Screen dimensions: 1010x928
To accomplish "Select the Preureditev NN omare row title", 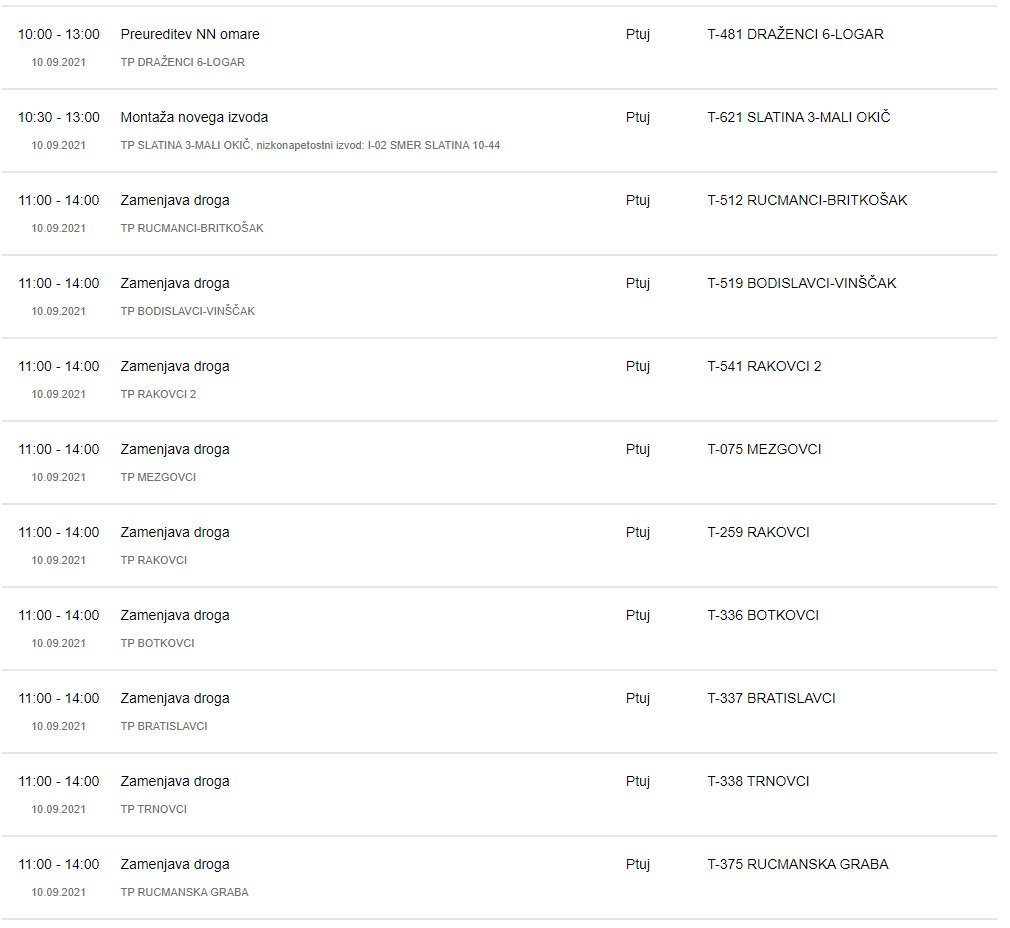I will (190, 34).
